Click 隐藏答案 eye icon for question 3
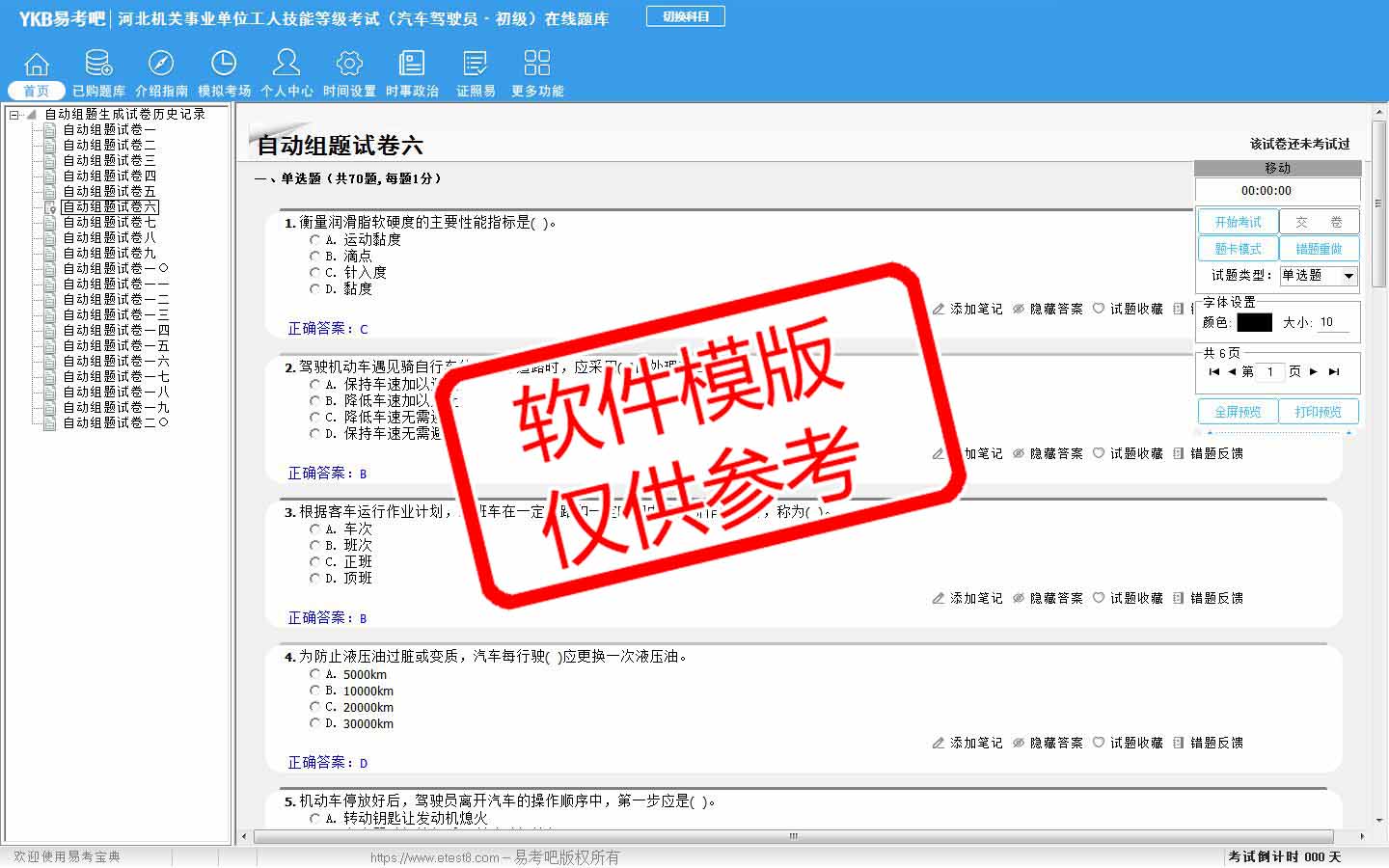 point(1019,598)
